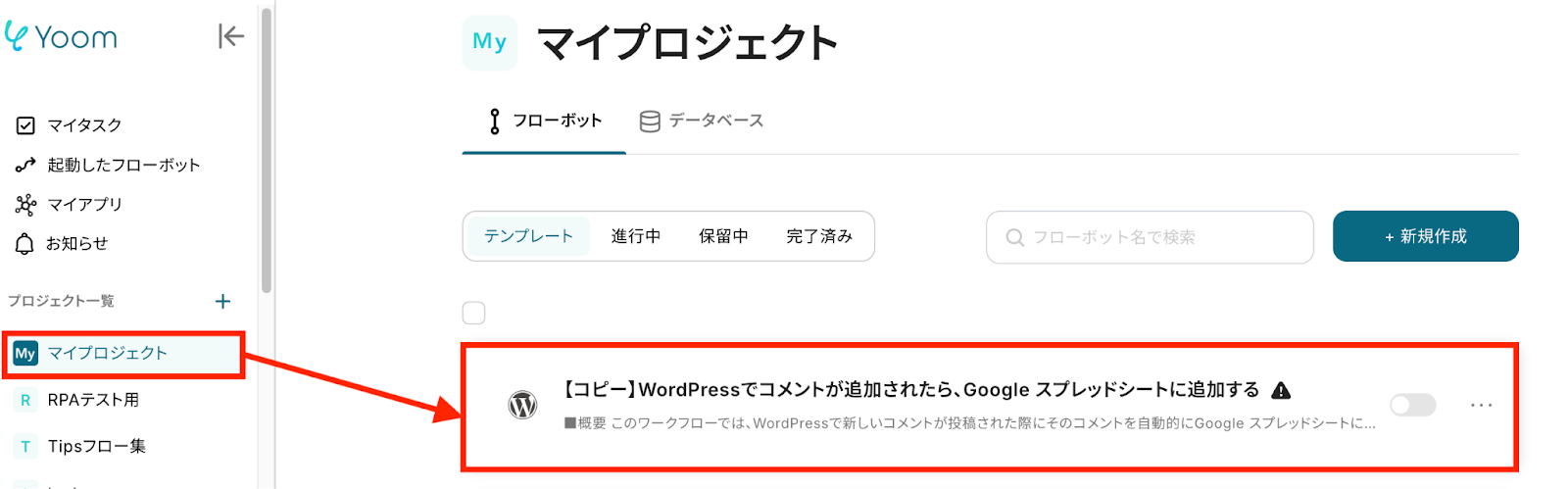The width and height of the screenshot is (1568, 489).
Task: Click the warning triangle icon beside the flow title
Action: (1280, 391)
